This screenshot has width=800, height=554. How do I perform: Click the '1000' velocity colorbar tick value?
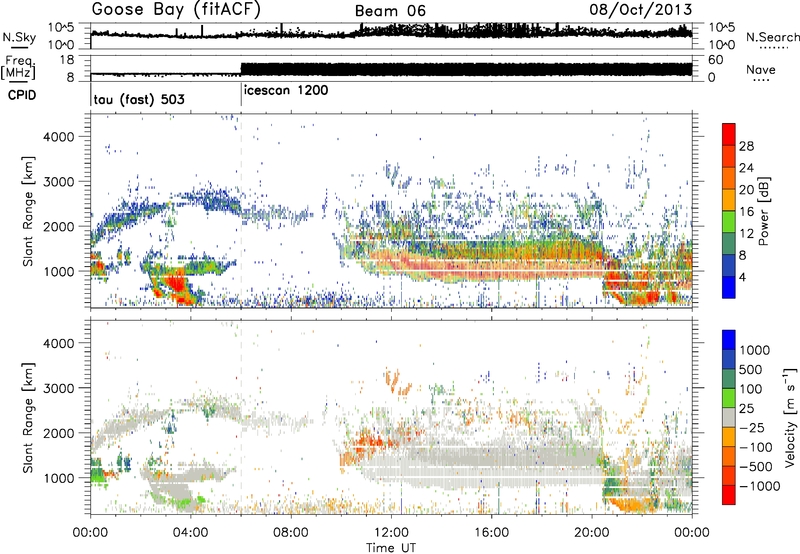tap(755, 350)
